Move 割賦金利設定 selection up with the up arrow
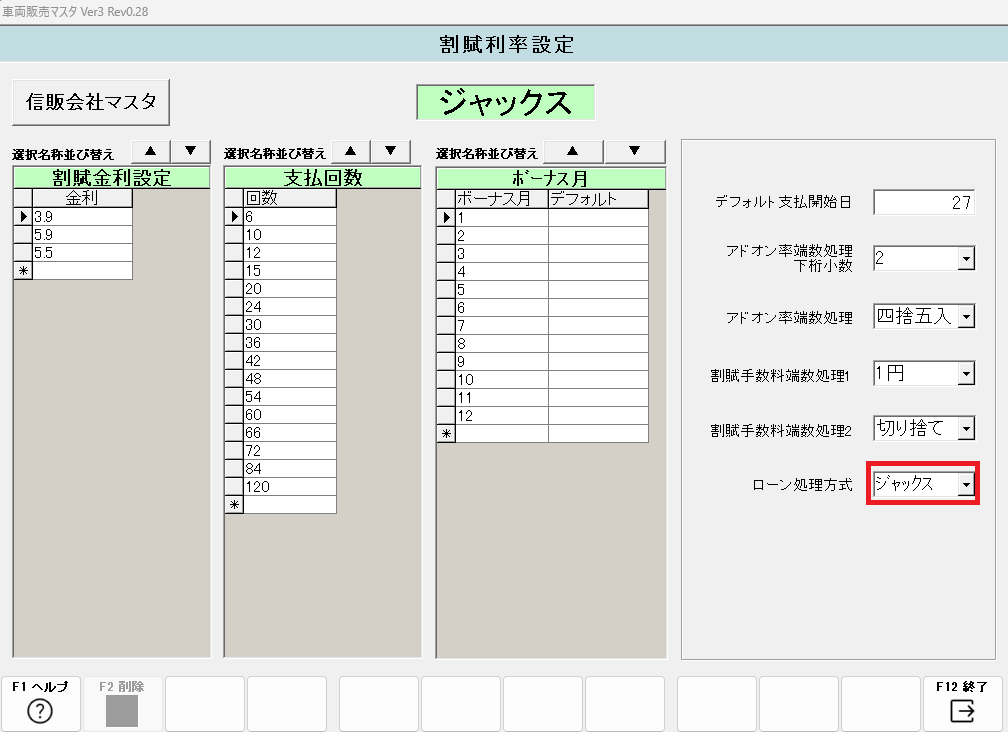The image size is (1008, 732). click(x=151, y=152)
